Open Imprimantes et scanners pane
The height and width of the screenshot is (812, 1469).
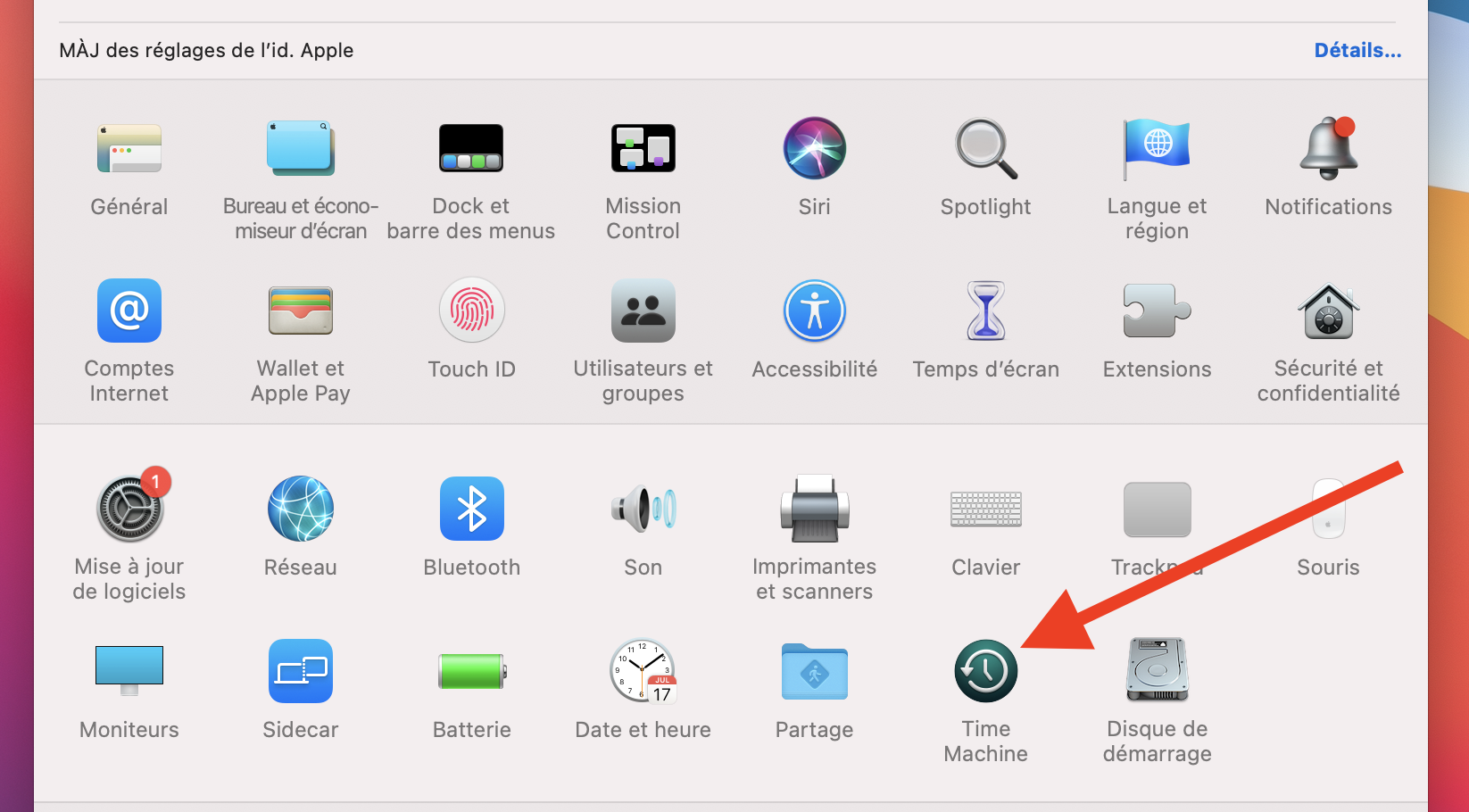[814, 510]
